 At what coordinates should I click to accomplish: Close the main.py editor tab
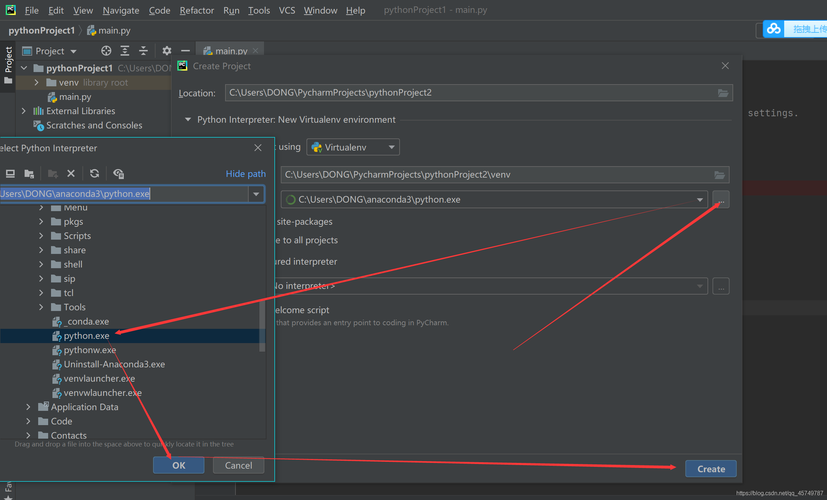click(x=256, y=51)
